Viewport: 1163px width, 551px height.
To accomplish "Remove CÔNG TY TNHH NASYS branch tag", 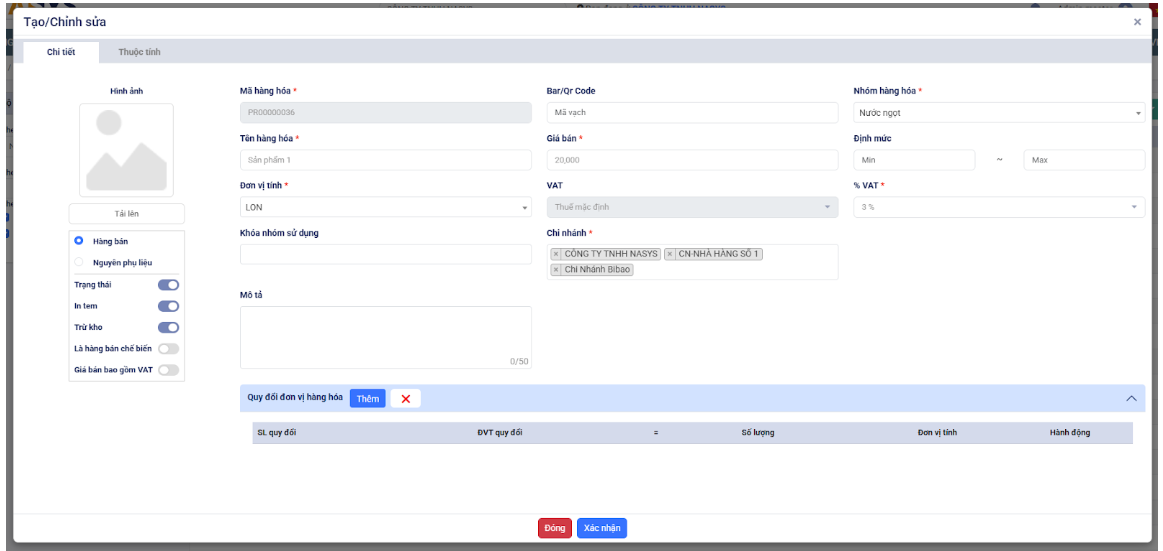I will [x=556, y=254].
